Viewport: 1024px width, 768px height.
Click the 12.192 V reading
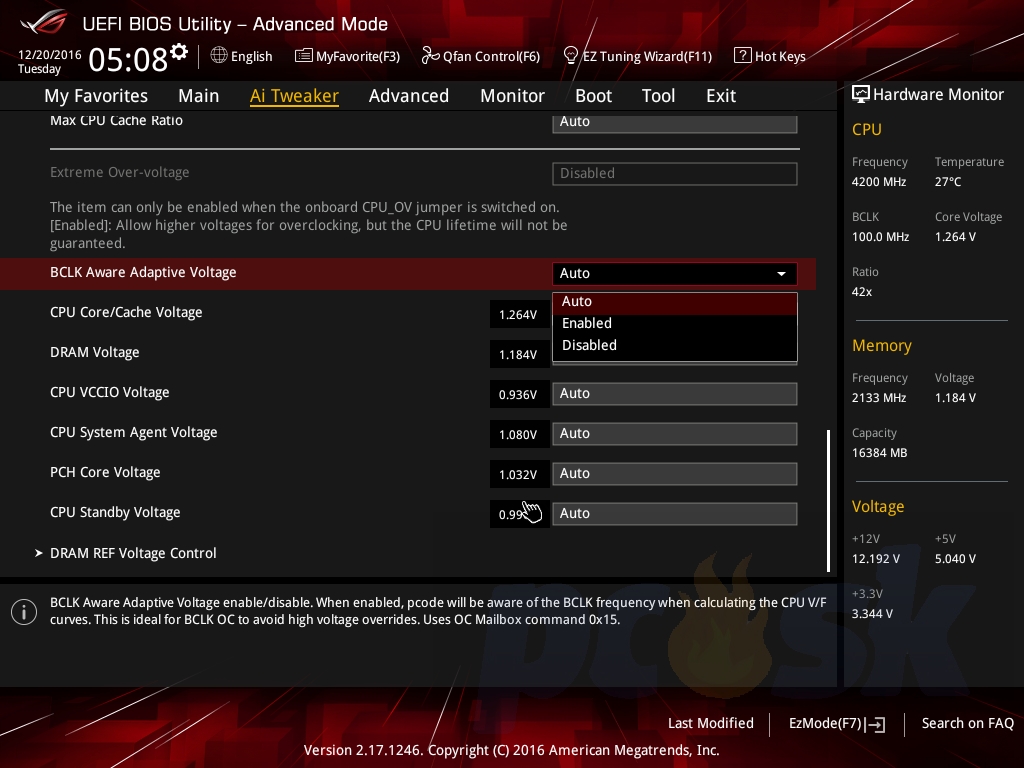point(876,559)
